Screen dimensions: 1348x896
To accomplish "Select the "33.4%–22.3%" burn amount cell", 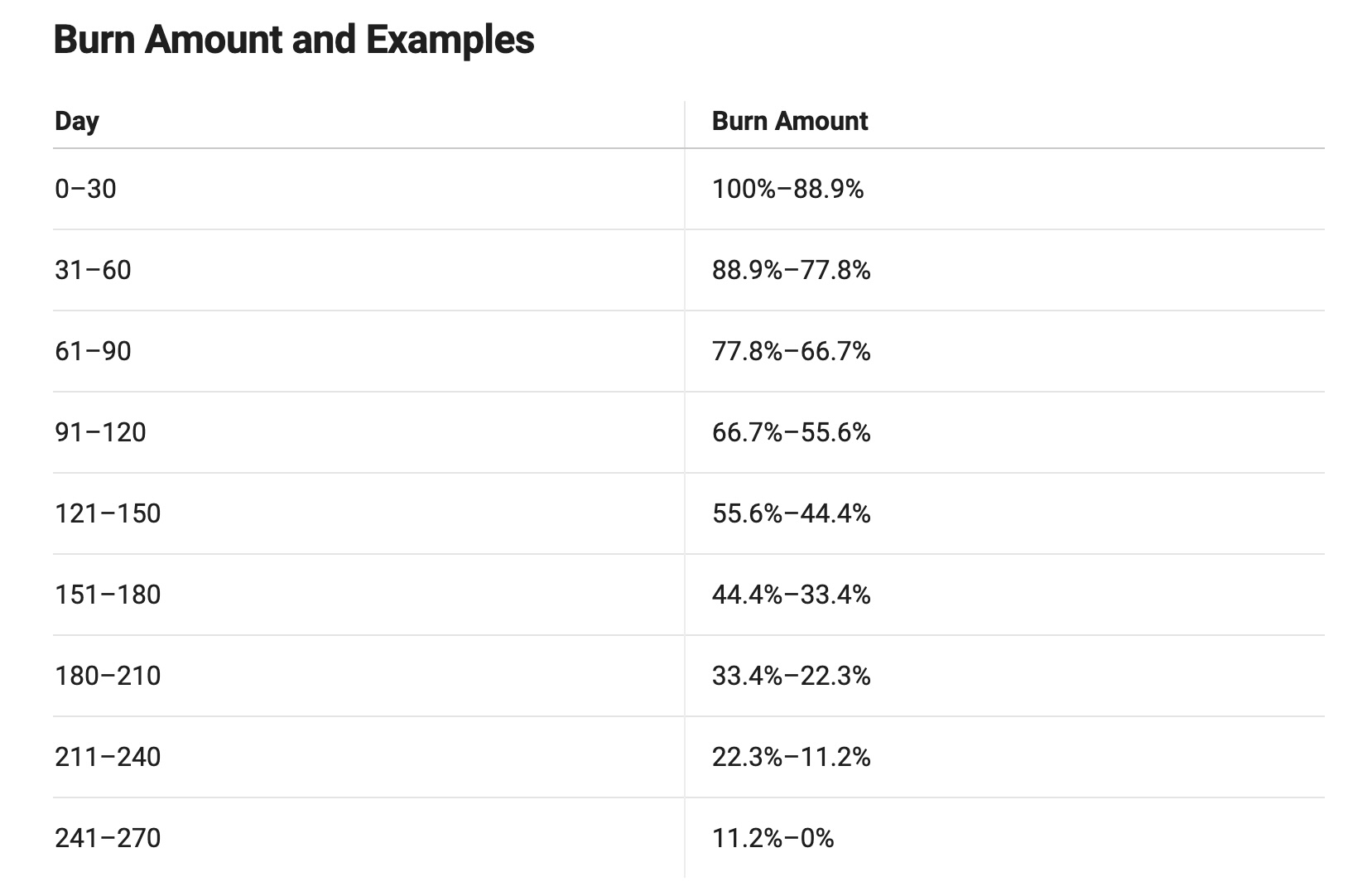I will [x=791, y=676].
